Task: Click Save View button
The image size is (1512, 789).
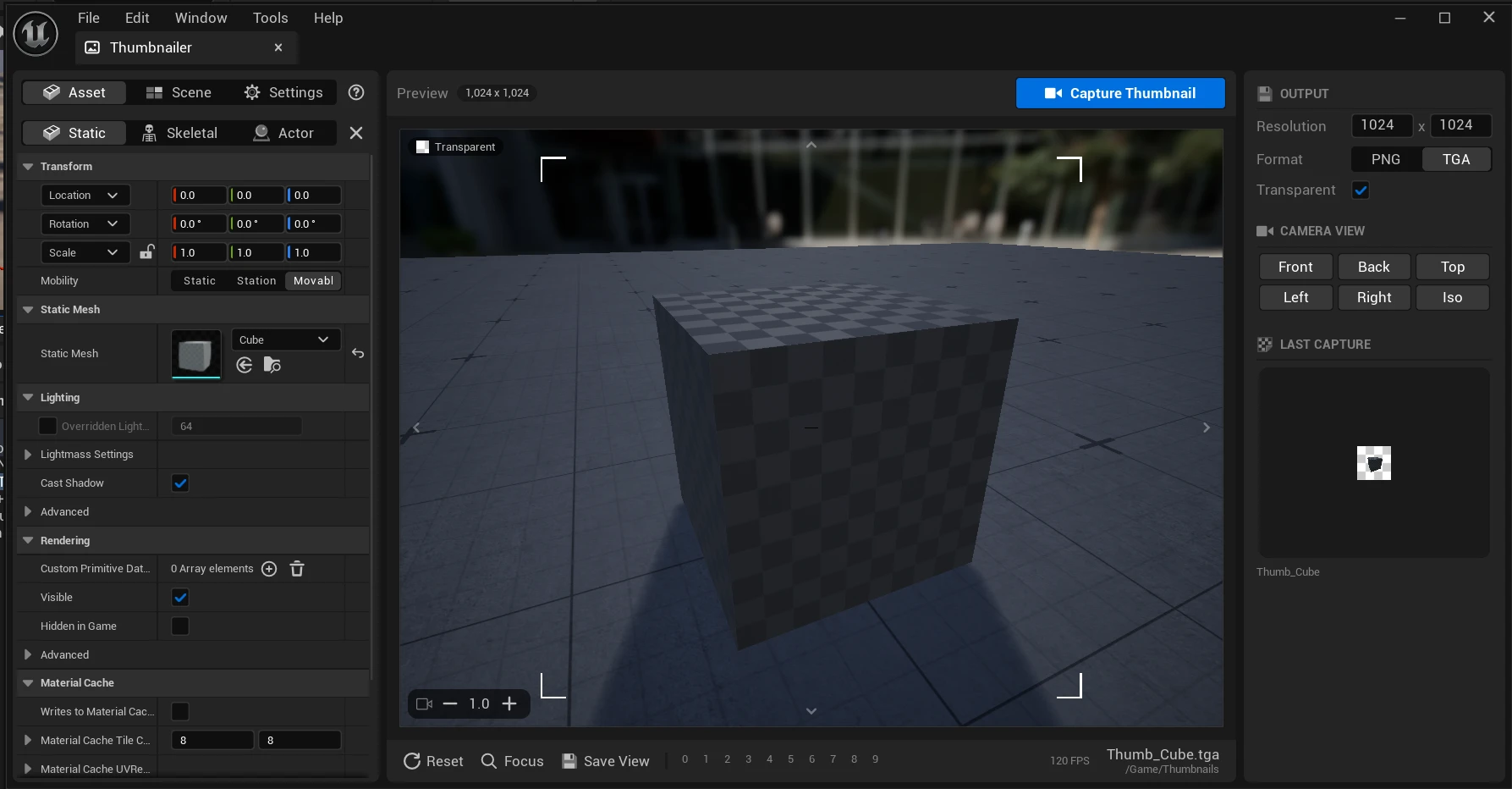Action: (606, 761)
